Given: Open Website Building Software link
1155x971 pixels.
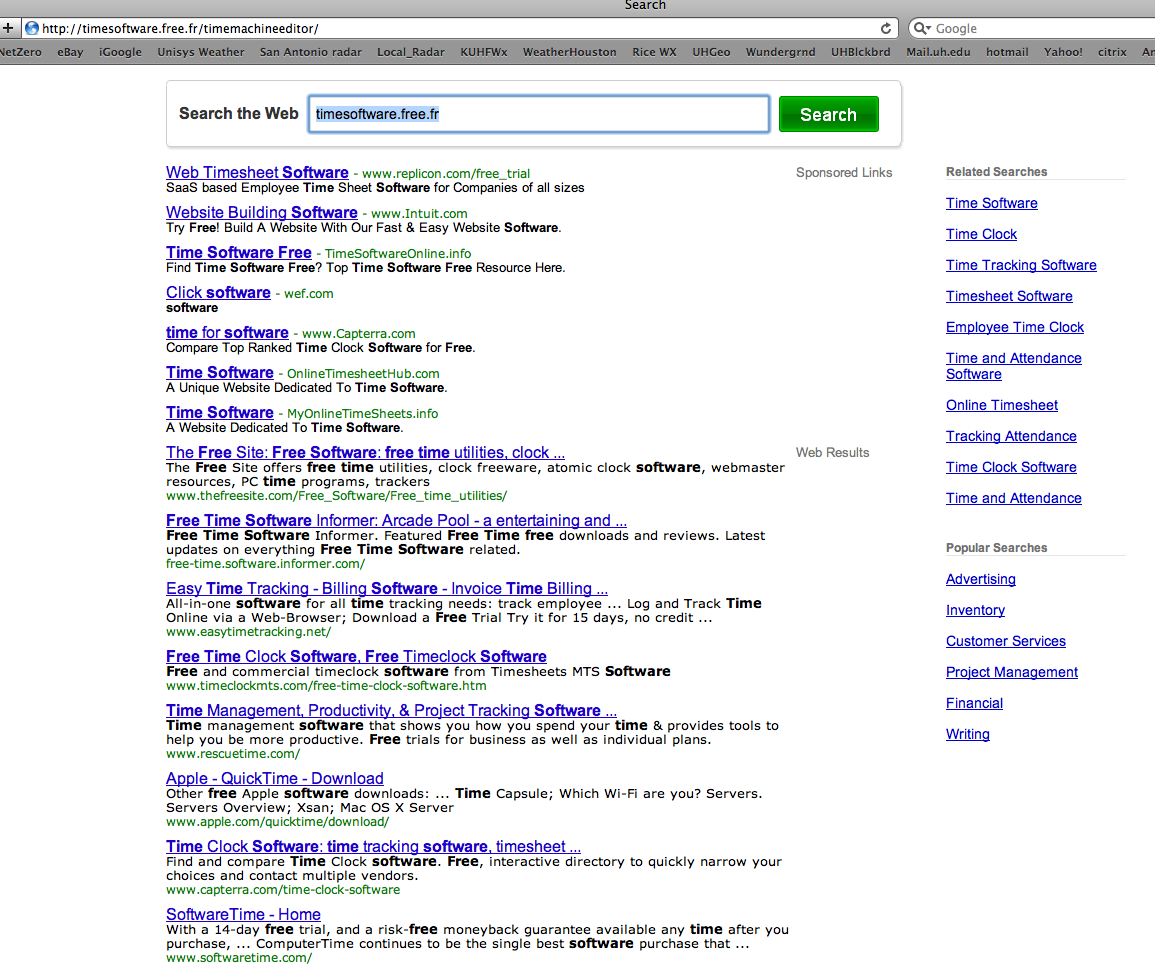Looking at the screenshot, I should tap(261, 212).
